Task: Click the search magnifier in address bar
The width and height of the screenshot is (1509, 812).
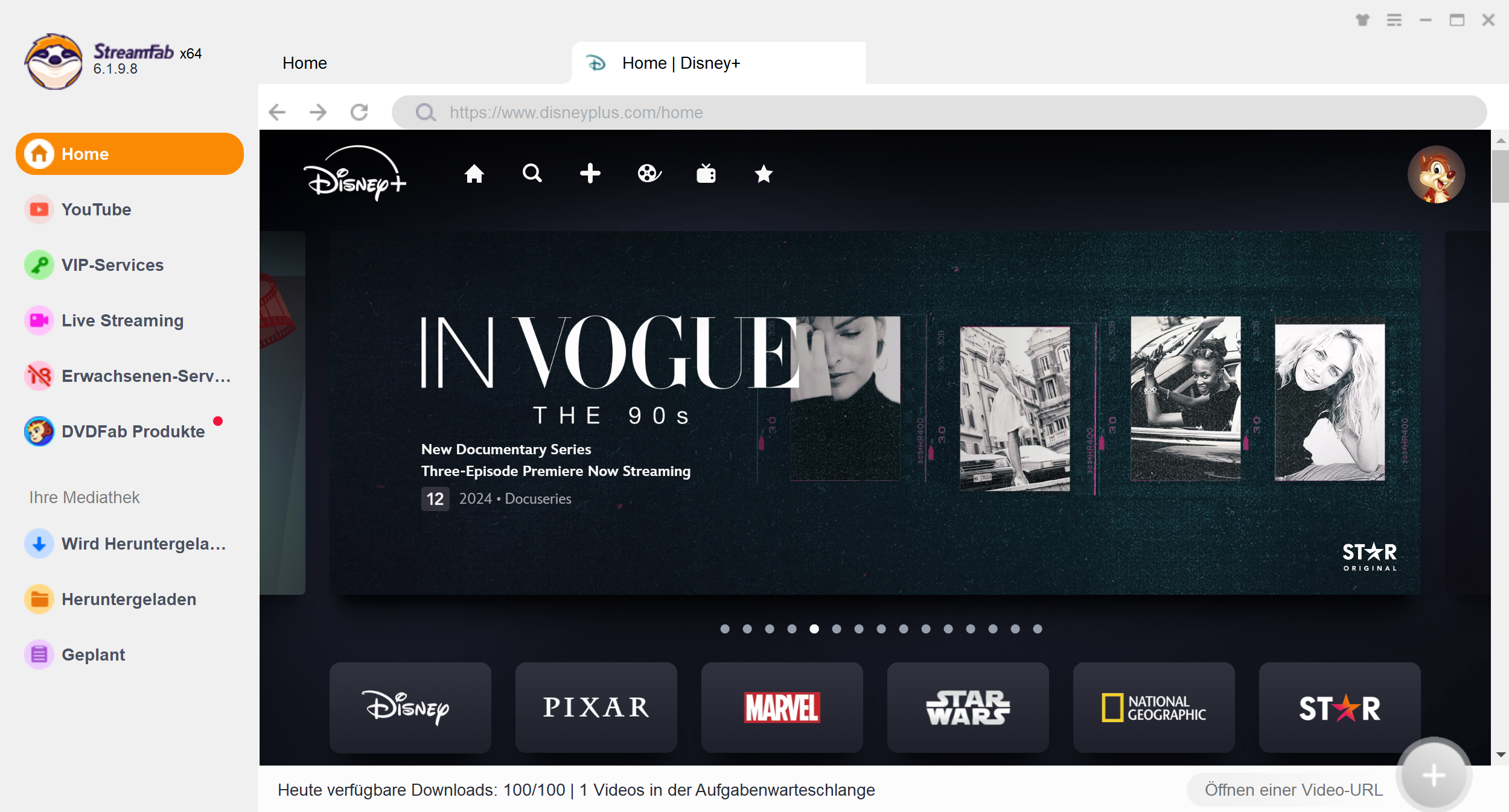Action: [426, 112]
